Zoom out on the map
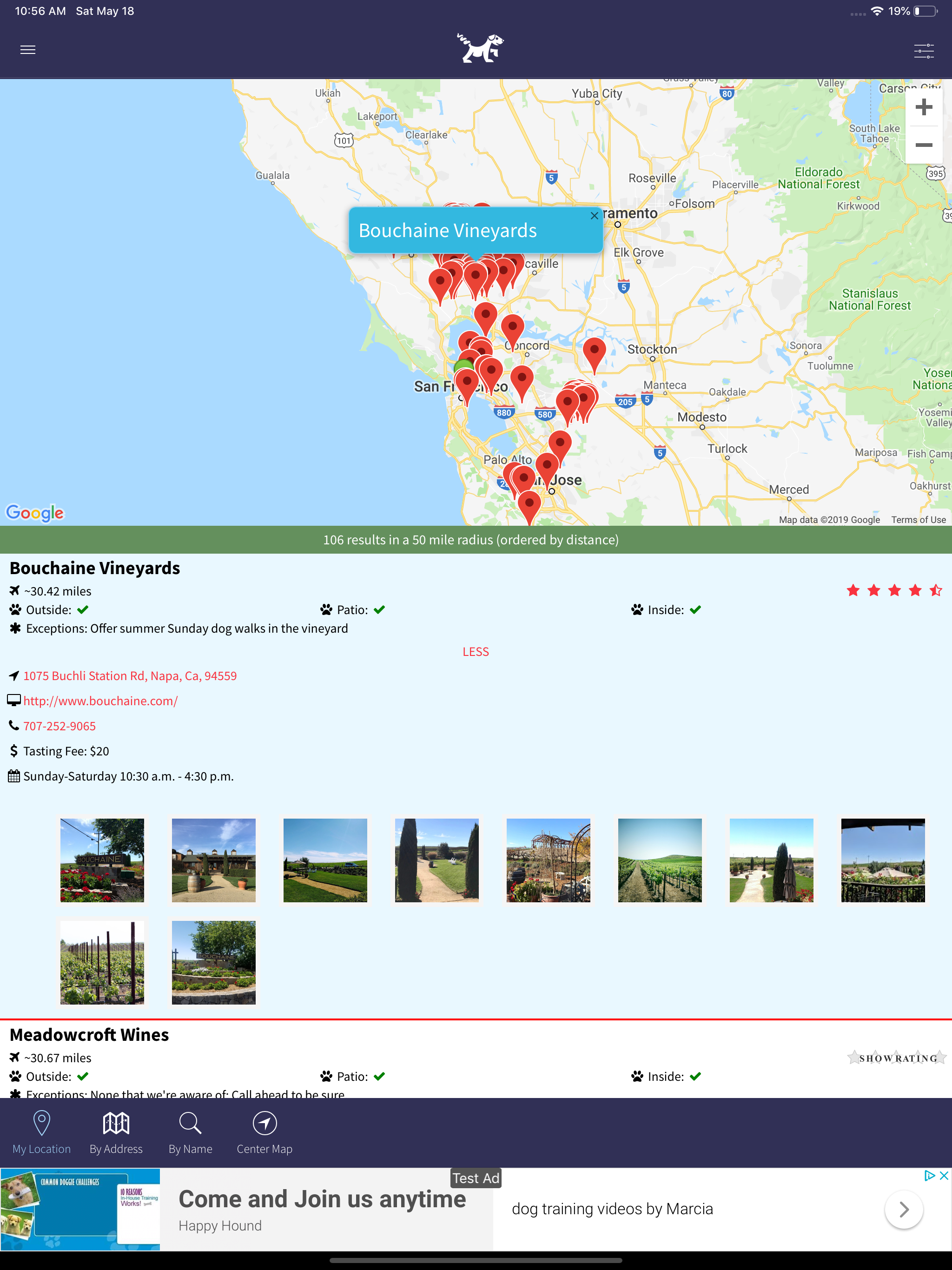The image size is (952, 1270). click(923, 145)
